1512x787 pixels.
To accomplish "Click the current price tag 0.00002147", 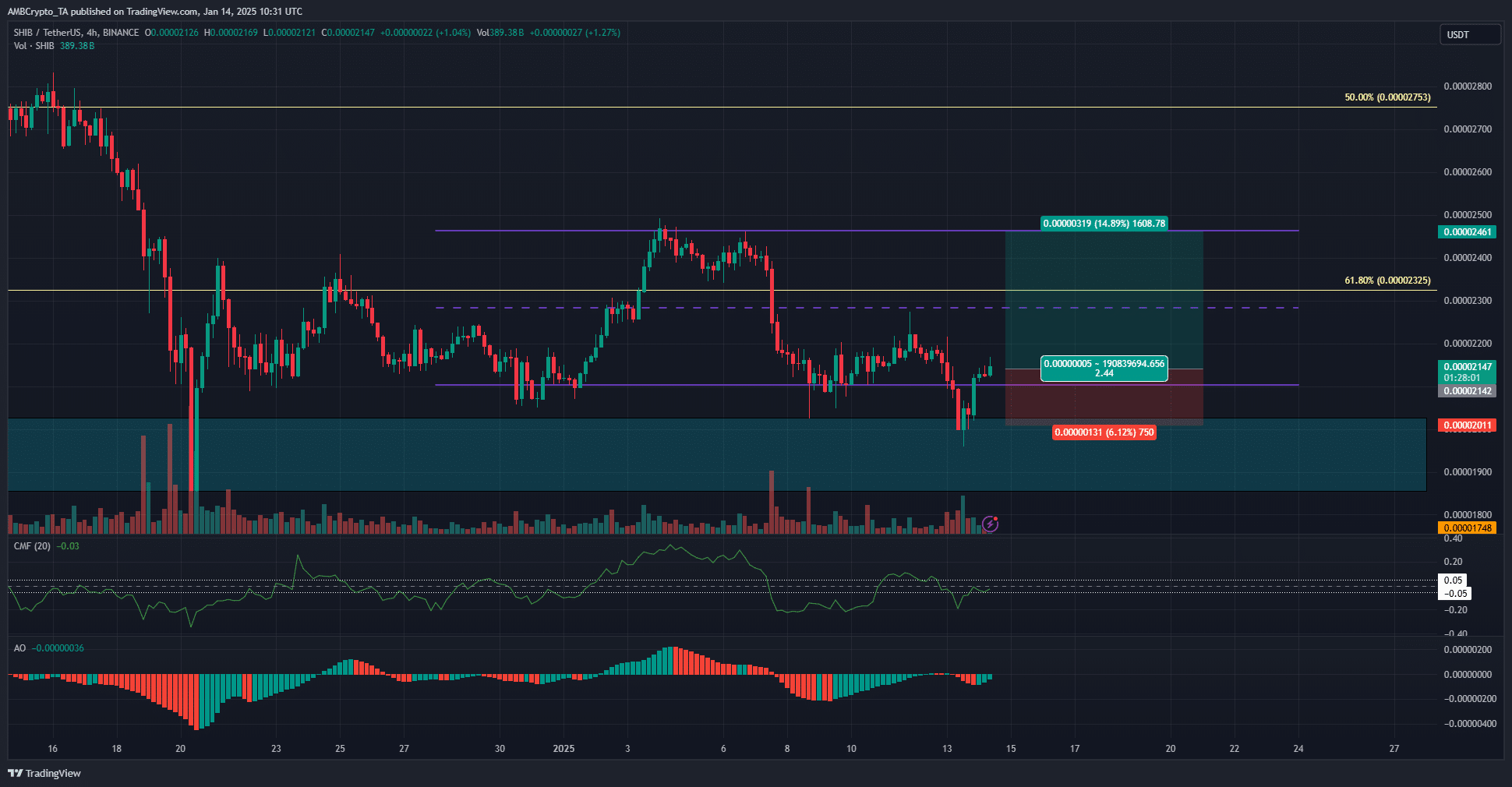I will pyautogui.click(x=1468, y=367).
